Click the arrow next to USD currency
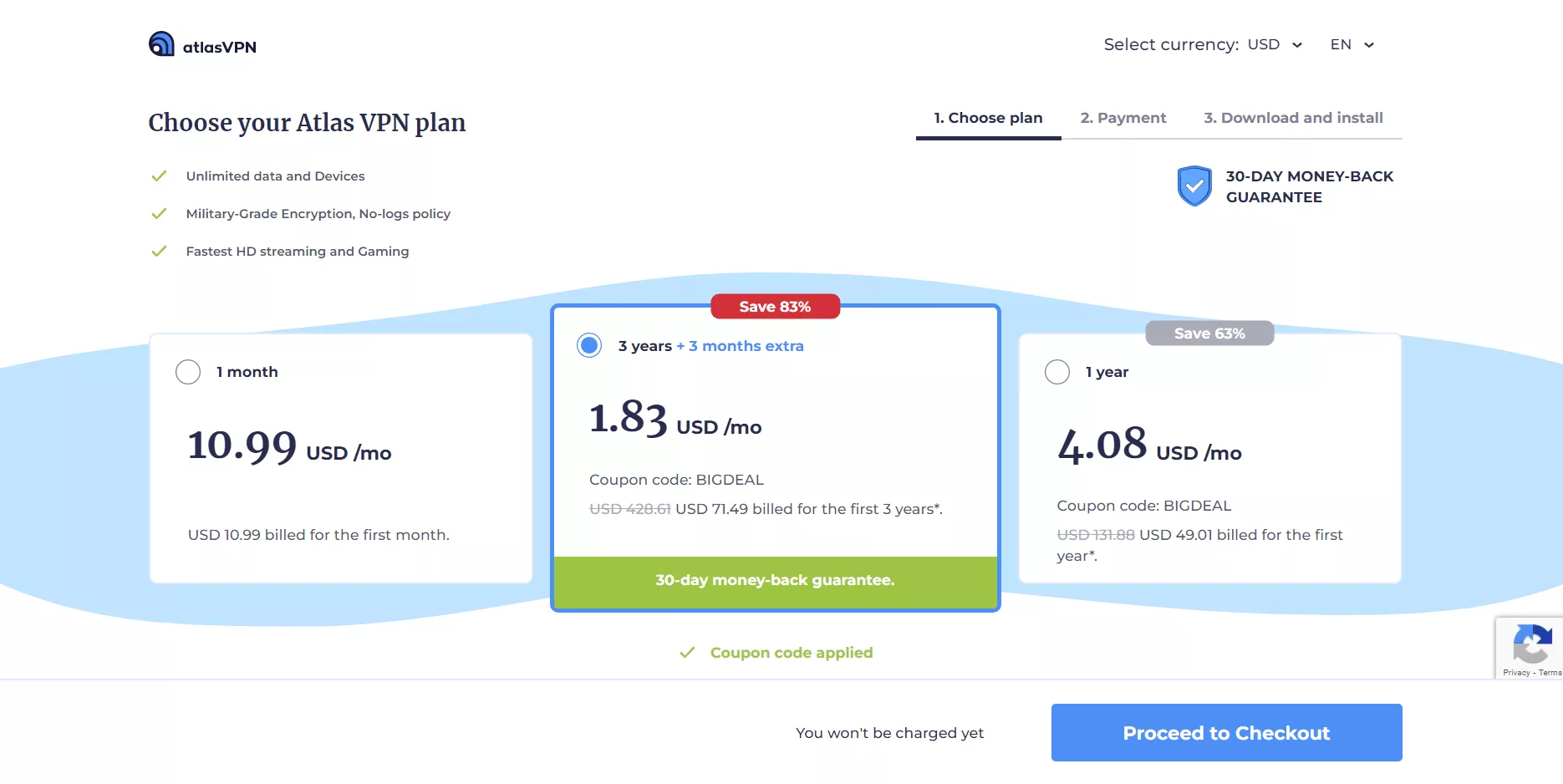 tap(1297, 45)
